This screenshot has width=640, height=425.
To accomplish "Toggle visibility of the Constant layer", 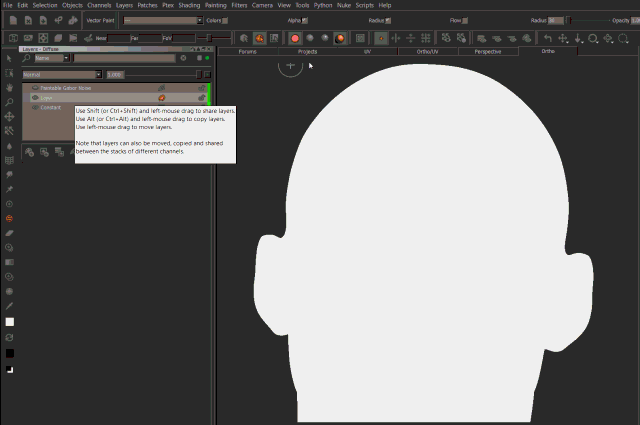I will tap(35, 108).
